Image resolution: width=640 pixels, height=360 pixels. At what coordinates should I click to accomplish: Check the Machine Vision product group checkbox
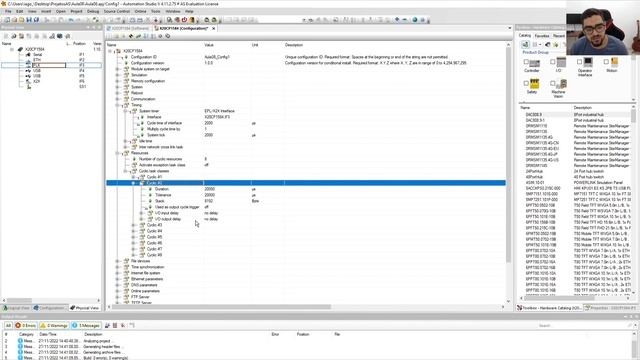[553, 83]
